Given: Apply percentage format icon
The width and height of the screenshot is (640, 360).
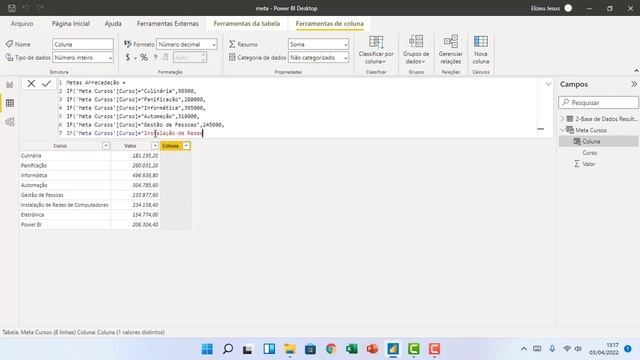Looking at the screenshot, I should click(144, 58).
